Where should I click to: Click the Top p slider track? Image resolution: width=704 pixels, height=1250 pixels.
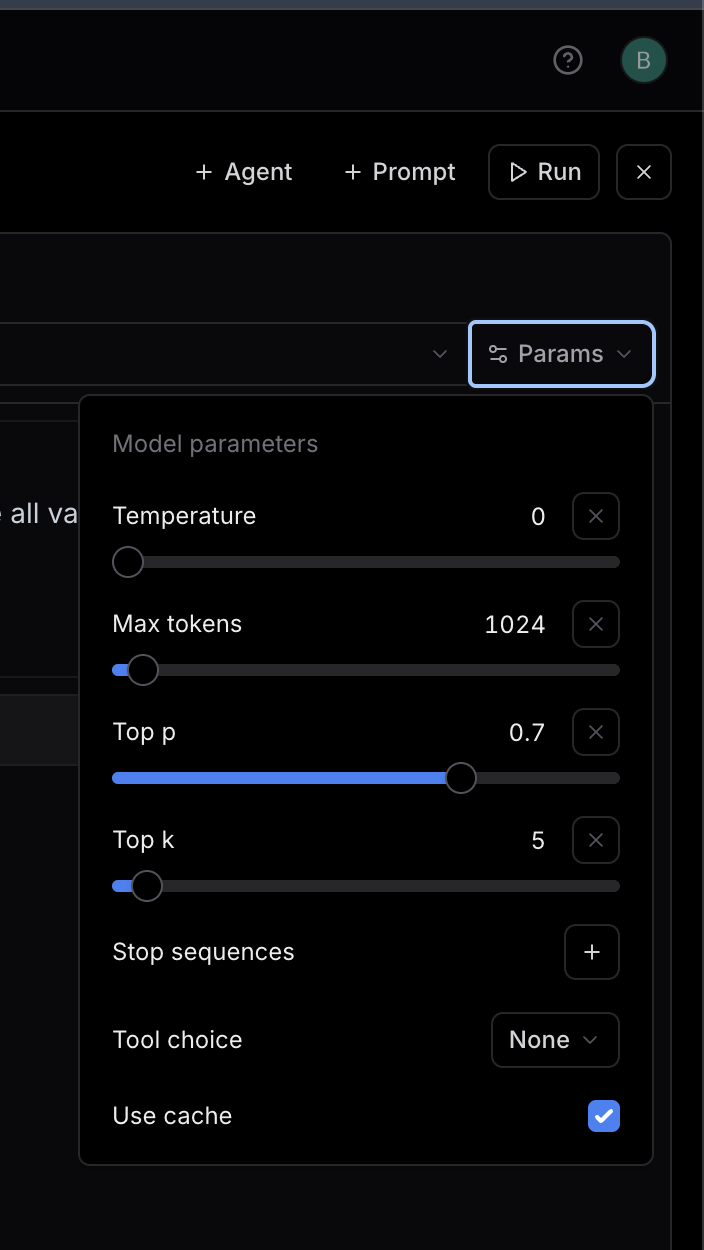click(x=366, y=778)
